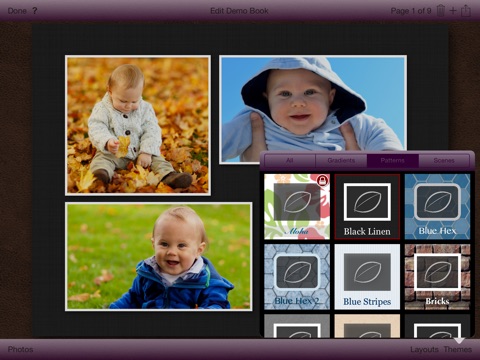Switch to the All themes tab
480x360 pixels.
tap(289, 161)
